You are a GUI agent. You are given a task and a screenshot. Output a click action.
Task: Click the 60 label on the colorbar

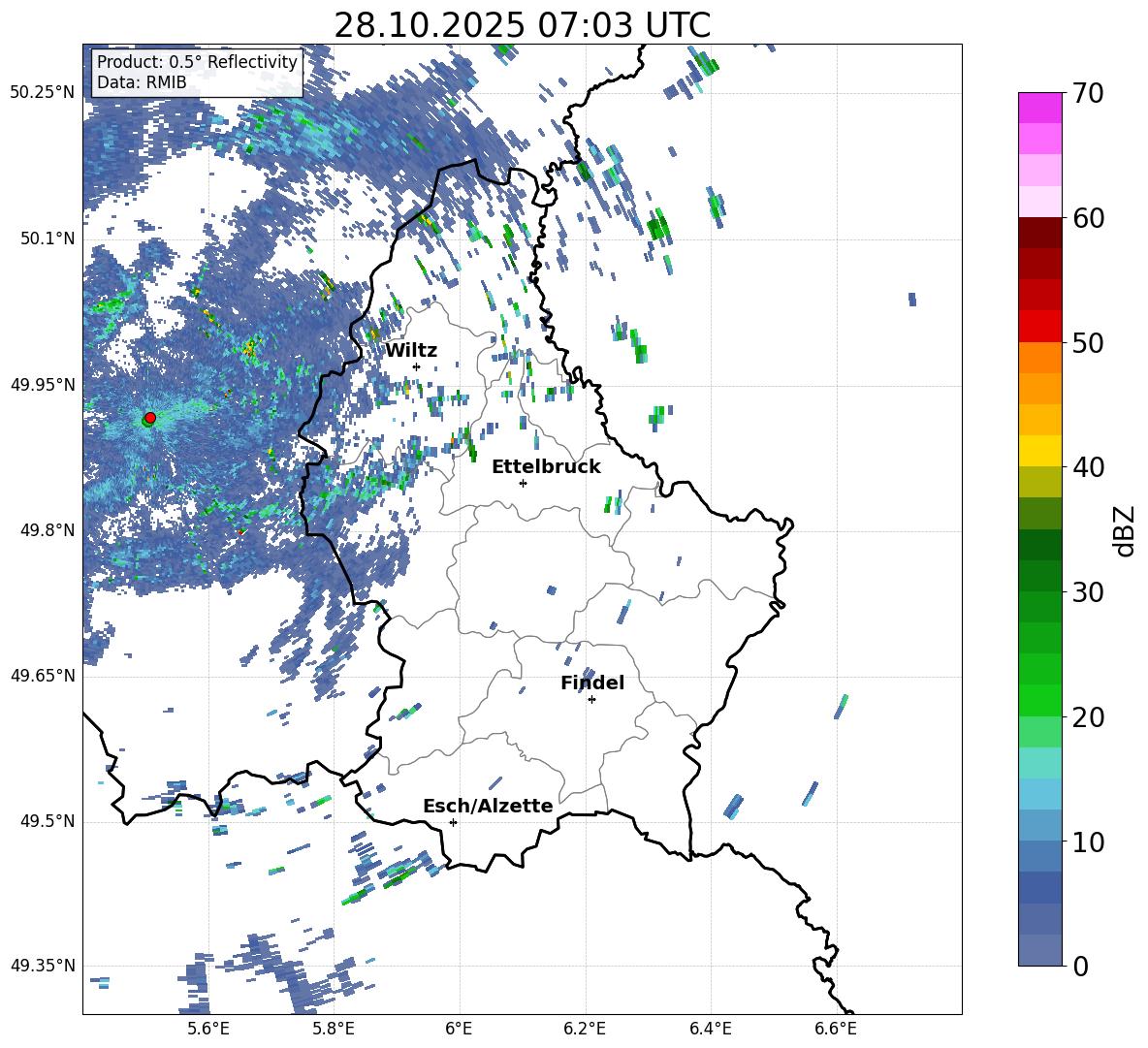click(1087, 218)
